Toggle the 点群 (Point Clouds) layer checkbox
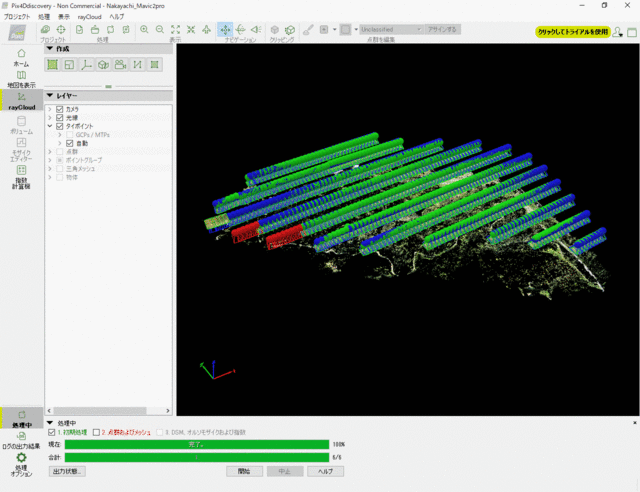 60,152
